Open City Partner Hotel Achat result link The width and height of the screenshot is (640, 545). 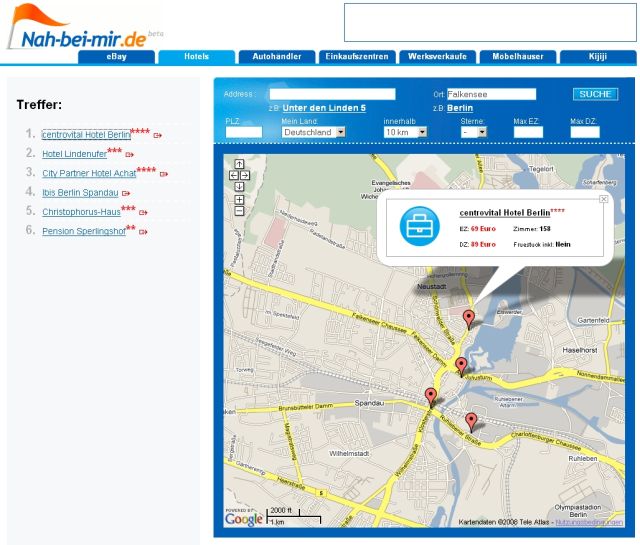click(89, 173)
